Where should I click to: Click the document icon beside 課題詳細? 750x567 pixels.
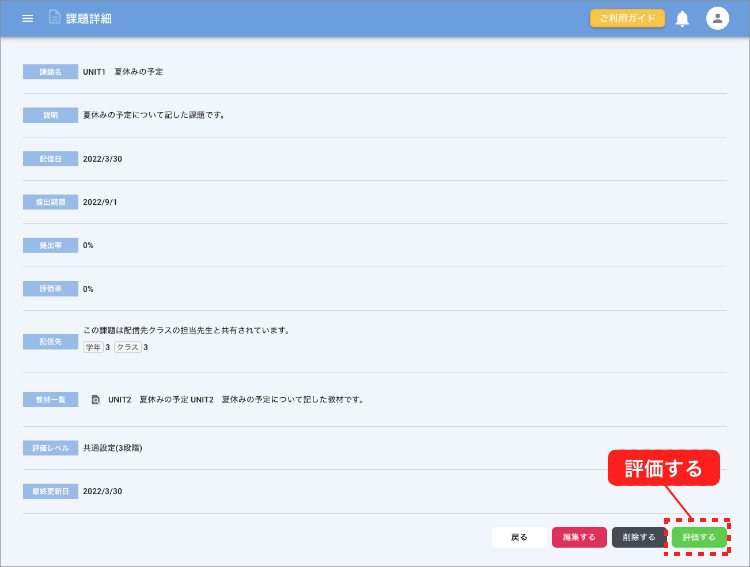click(x=55, y=17)
